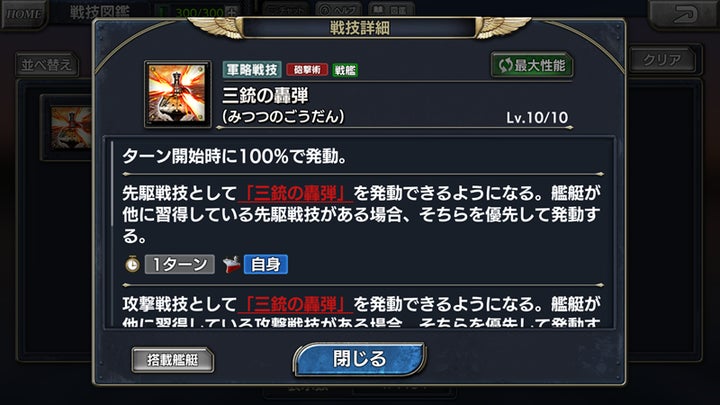The width and height of the screenshot is (720, 405).
Task: Click the refresh arrows on 最大性能
Action: (x=505, y=66)
